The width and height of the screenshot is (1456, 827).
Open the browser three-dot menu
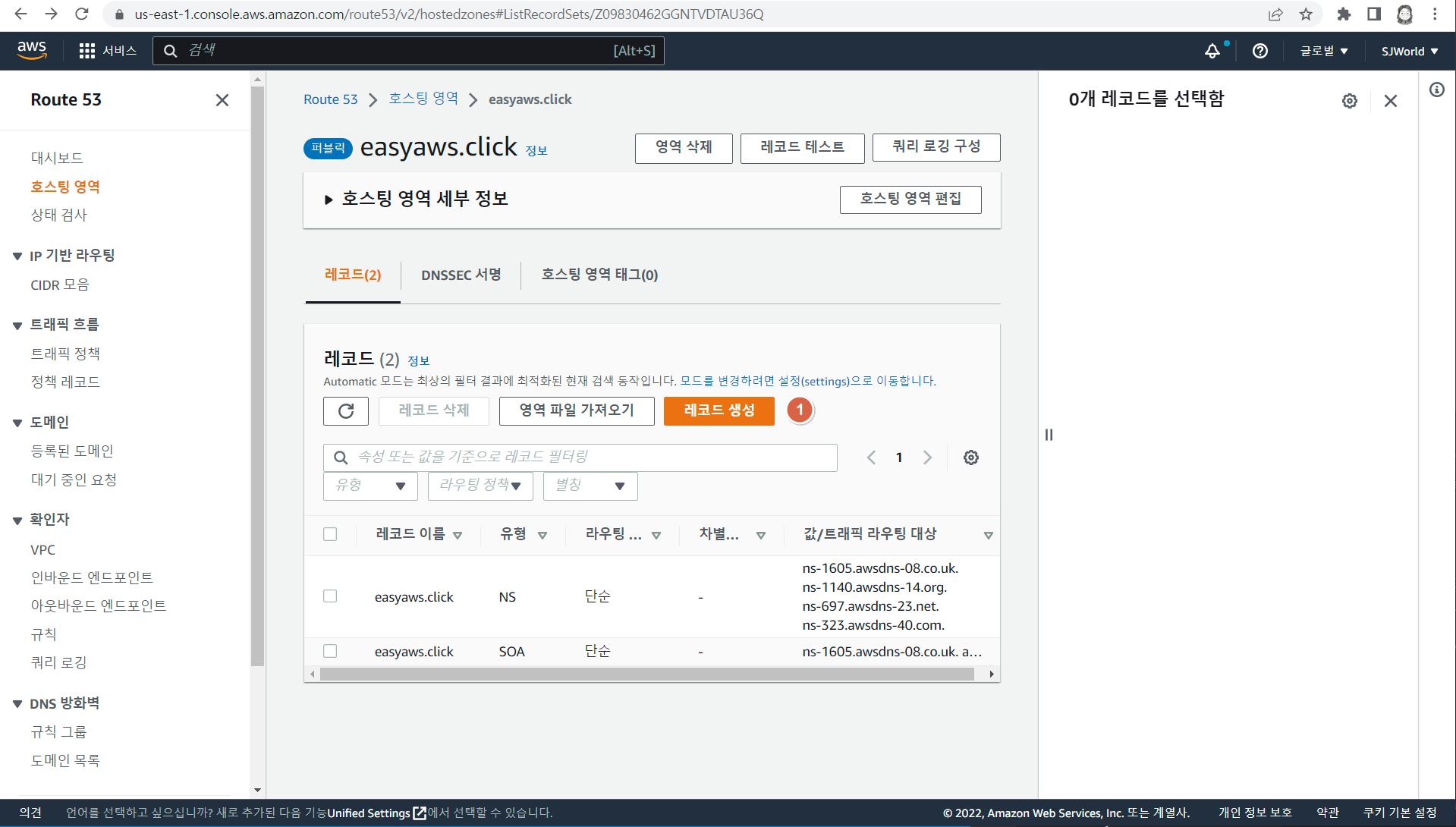(1435, 14)
